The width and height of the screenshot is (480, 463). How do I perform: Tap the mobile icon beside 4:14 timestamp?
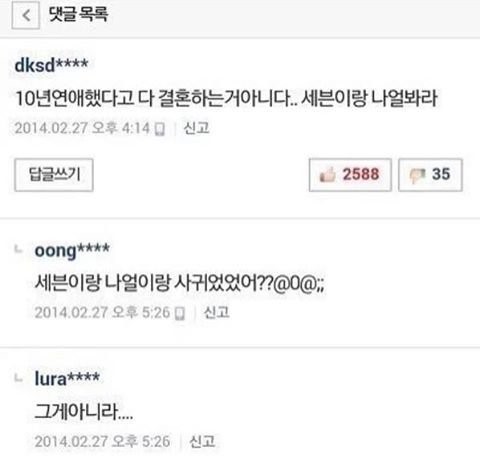[160, 129]
